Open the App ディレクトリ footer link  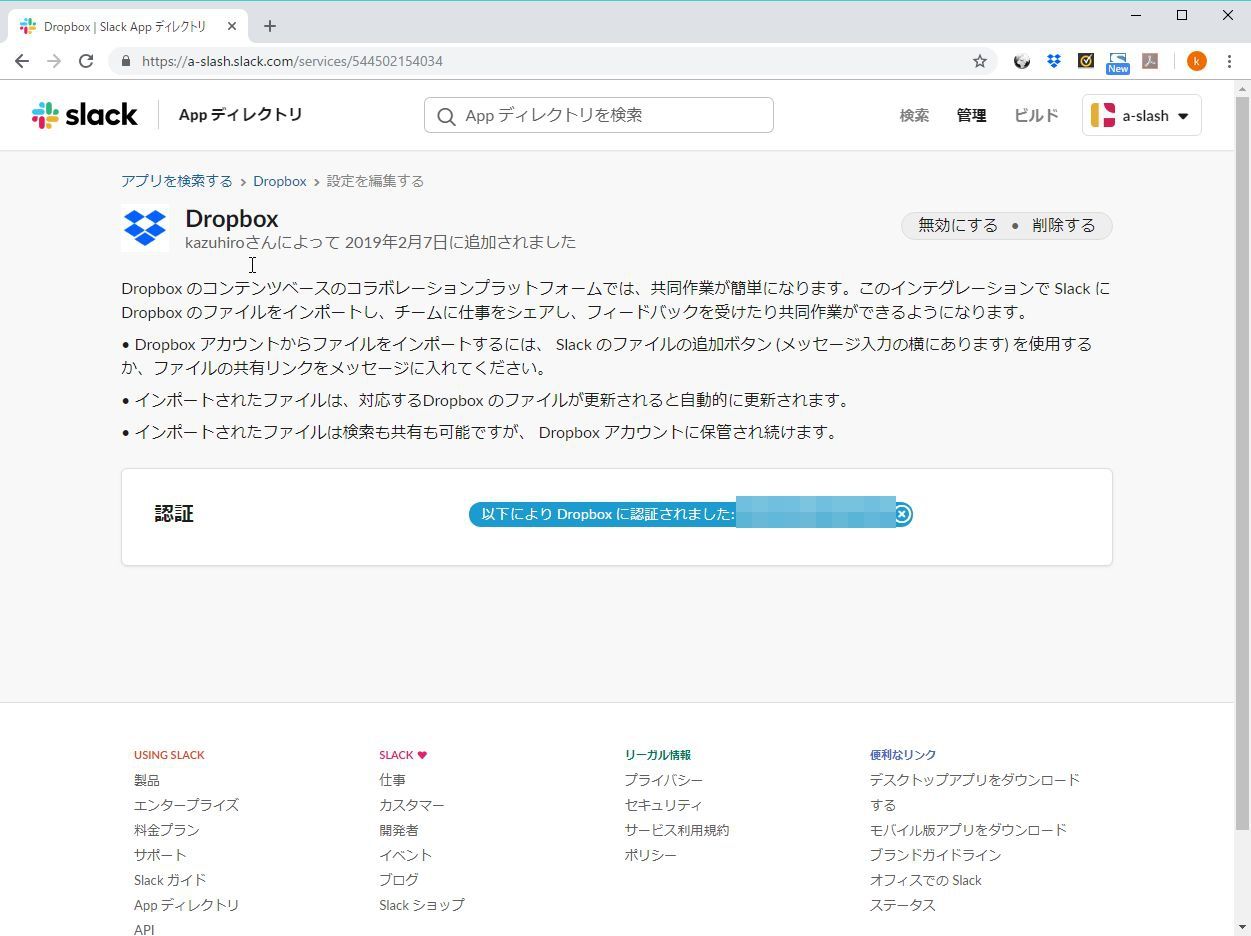coord(187,905)
